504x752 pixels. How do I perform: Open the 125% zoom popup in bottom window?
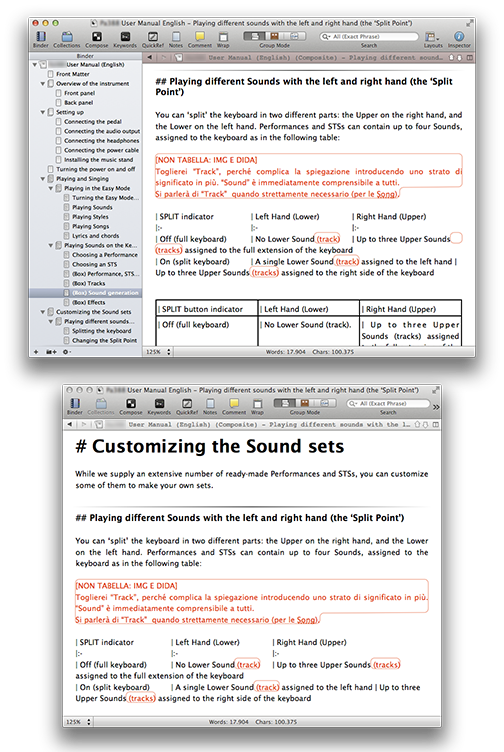[x=79, y=721]
